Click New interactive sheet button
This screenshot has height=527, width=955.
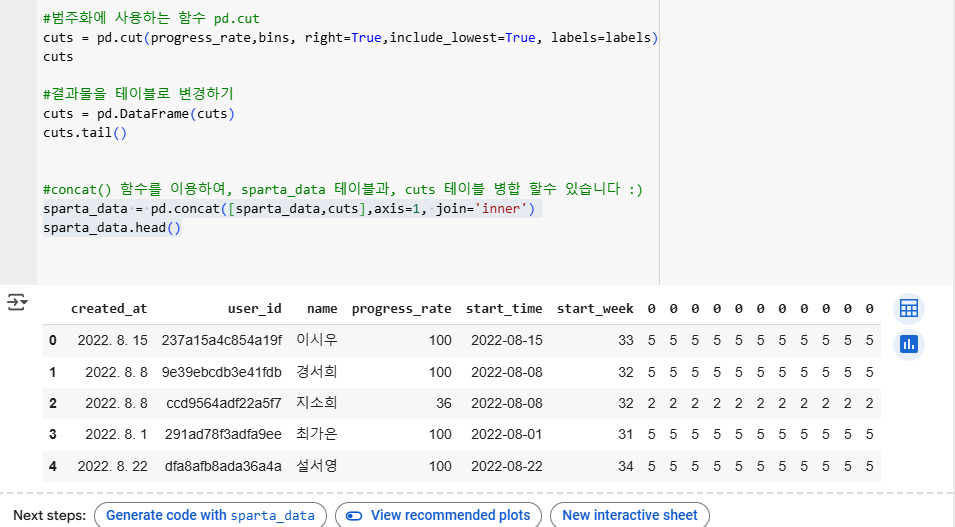(630, 515)
